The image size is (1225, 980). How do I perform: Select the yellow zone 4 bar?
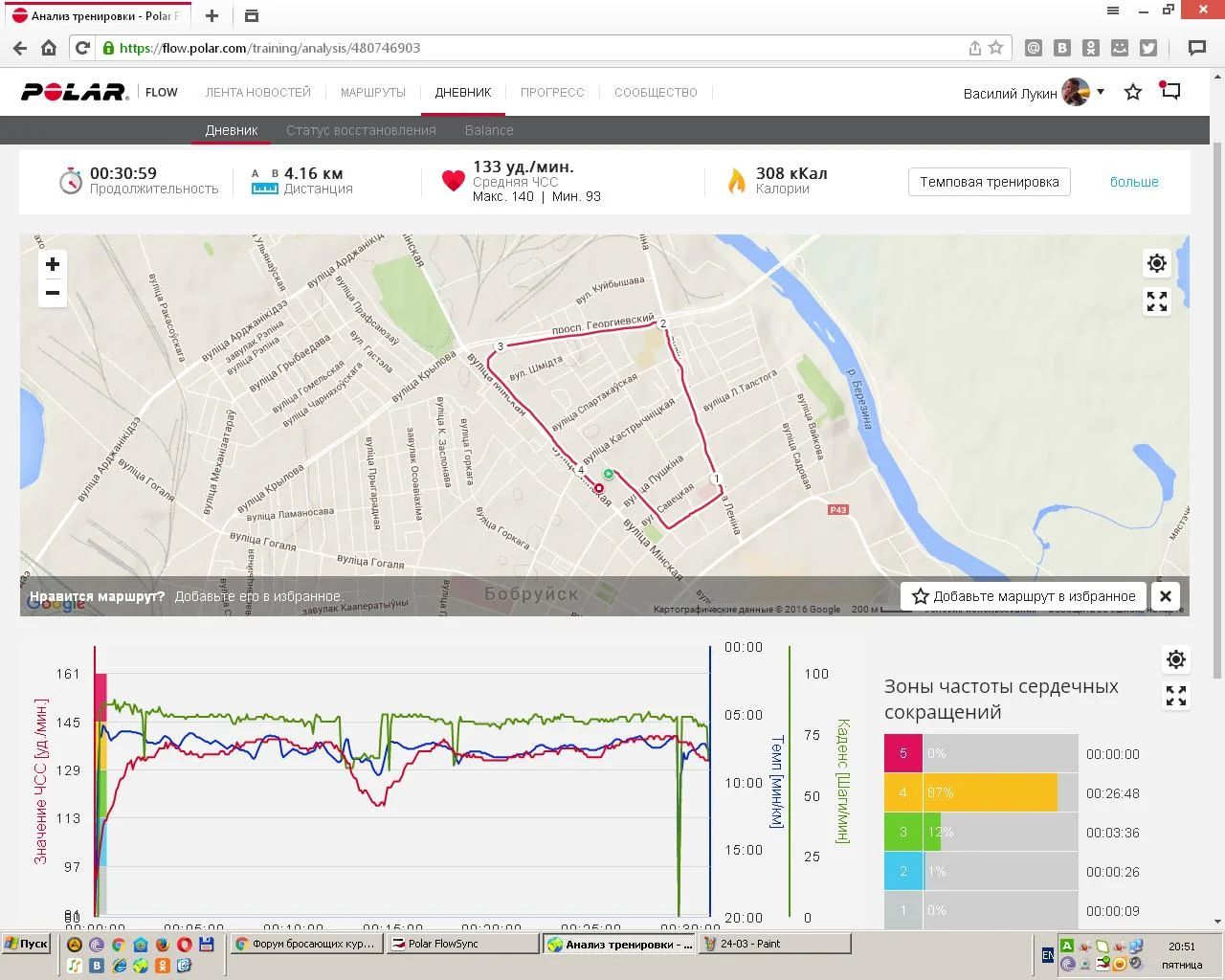[x=990, y=792]
